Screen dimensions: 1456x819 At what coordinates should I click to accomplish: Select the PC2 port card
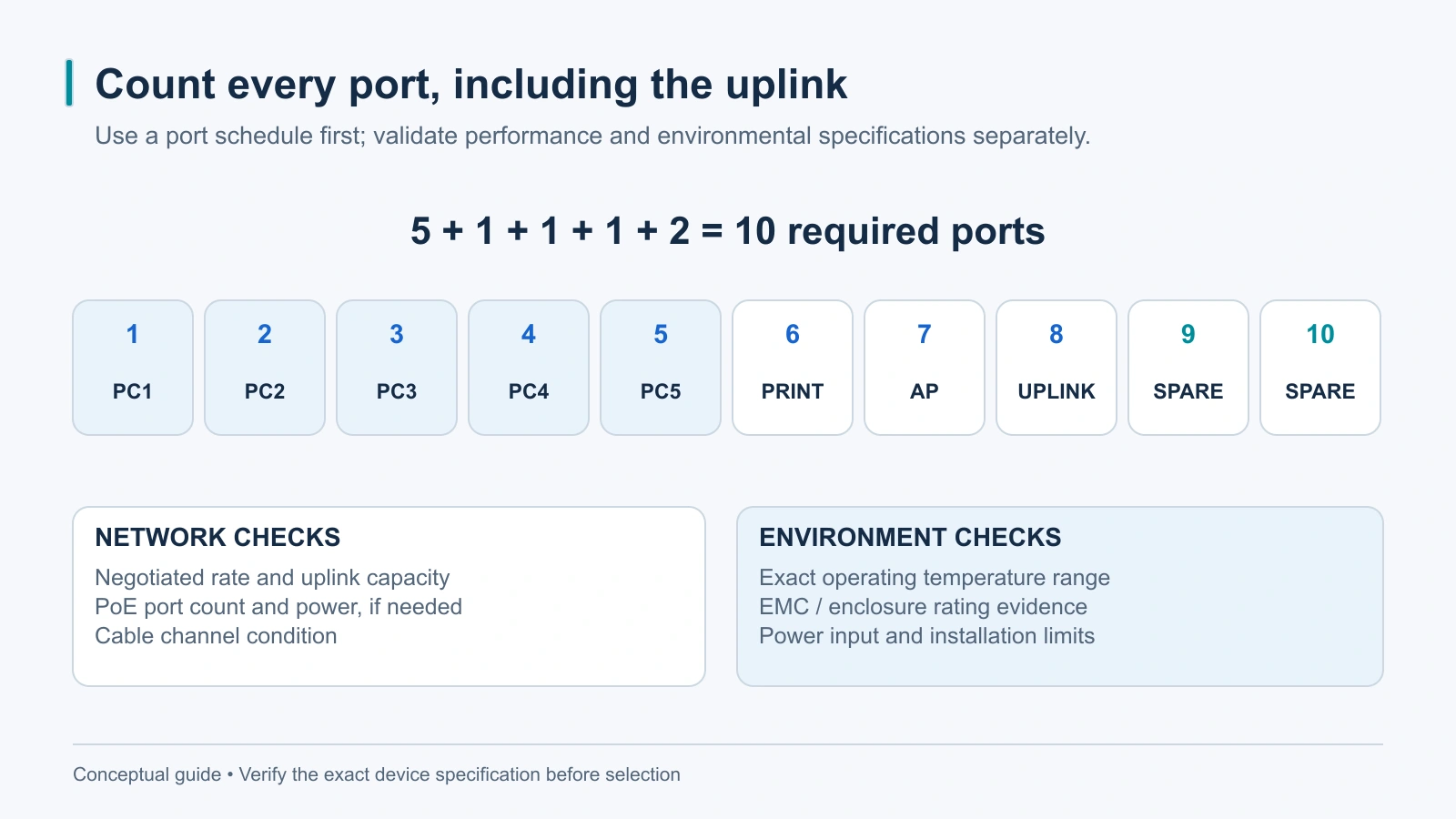[x=265, y=368]
